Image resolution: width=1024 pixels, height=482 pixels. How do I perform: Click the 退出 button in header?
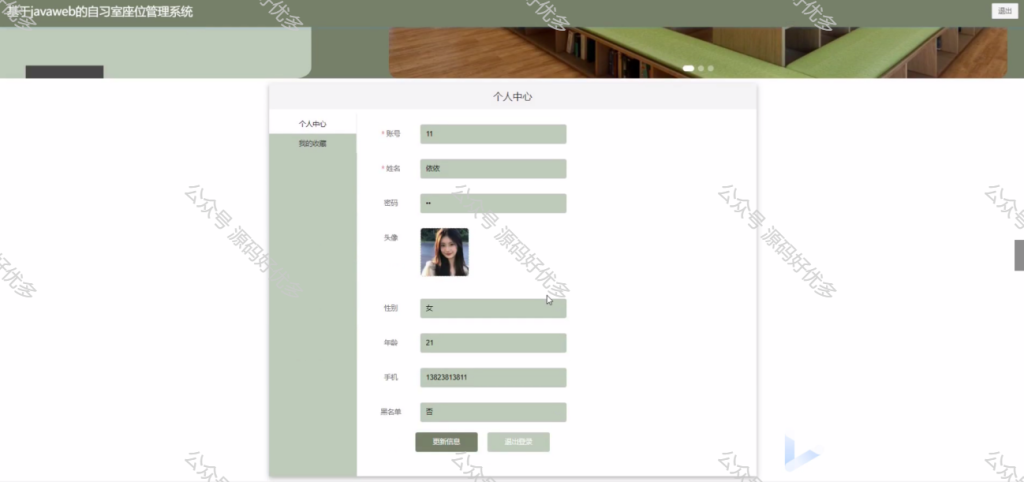[1004, 11]
